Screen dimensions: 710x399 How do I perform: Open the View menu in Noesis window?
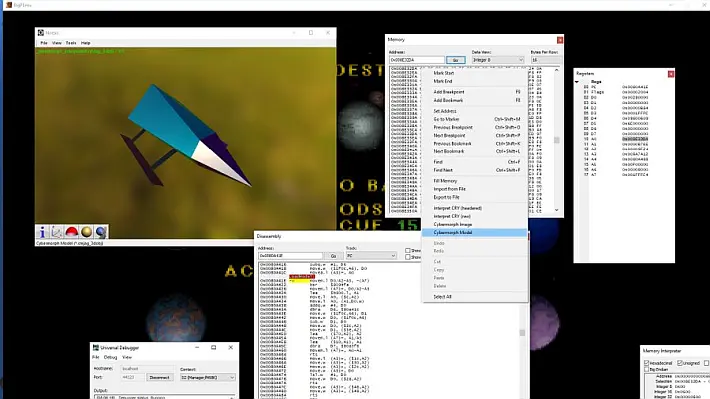[x=57, y=43]
